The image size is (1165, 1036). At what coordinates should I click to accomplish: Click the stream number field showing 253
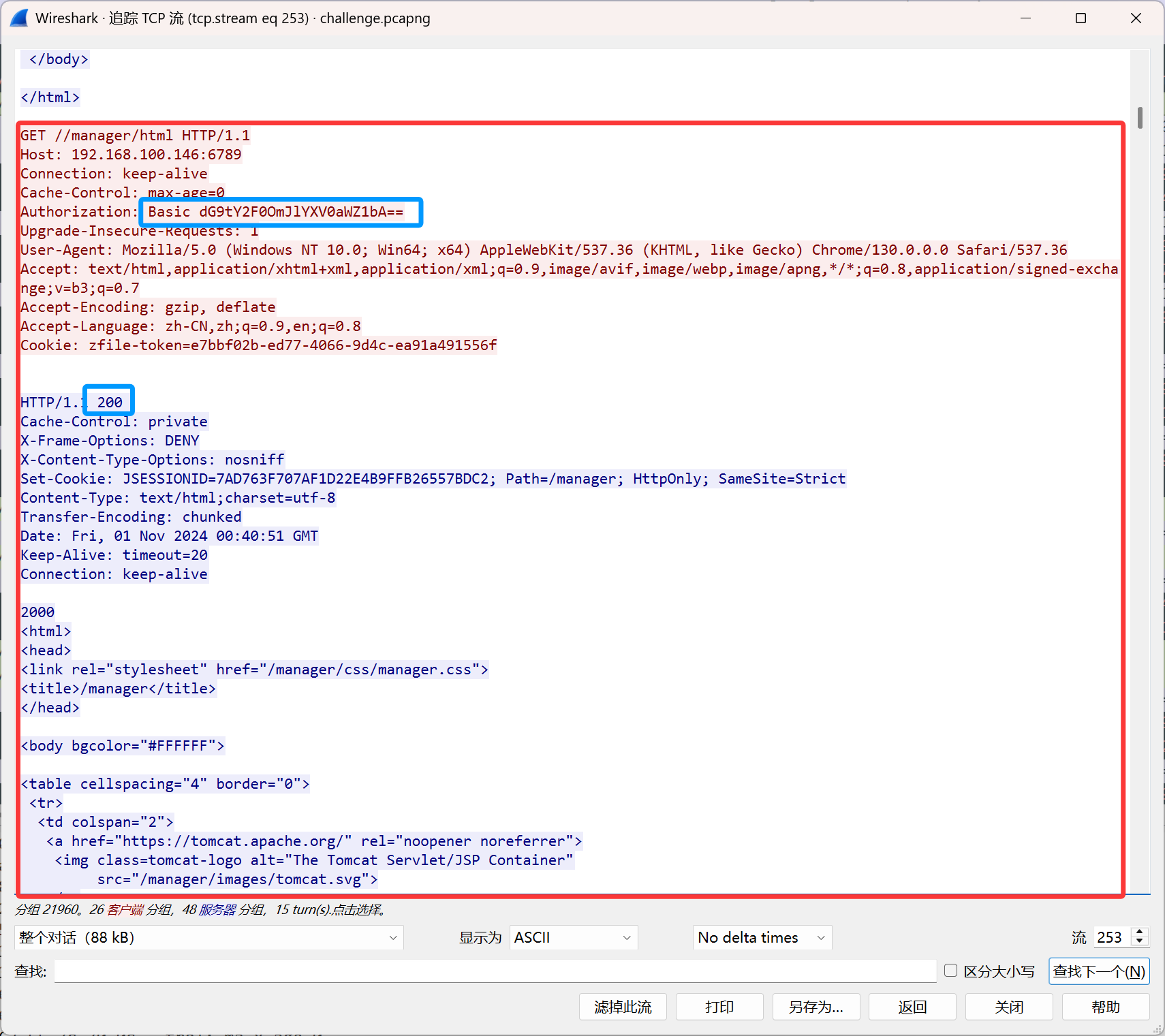click(x=1113, y=937)
